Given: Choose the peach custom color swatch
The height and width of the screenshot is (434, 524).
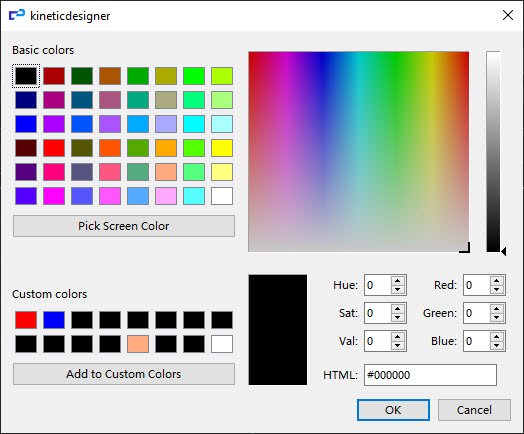Looking at the screenshot, I should [x=138, y=344].
